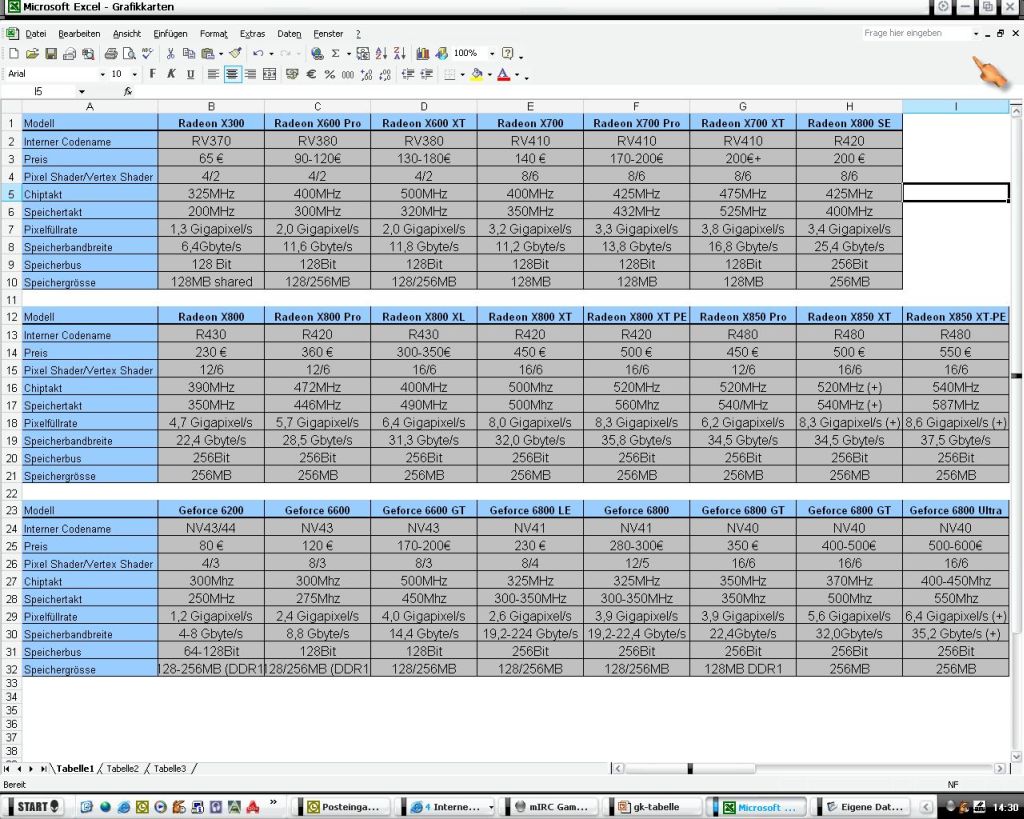This screenshot has height=819, width=1024.
Task: Apply the yellow fill color bucket
Action: point(477,74)
